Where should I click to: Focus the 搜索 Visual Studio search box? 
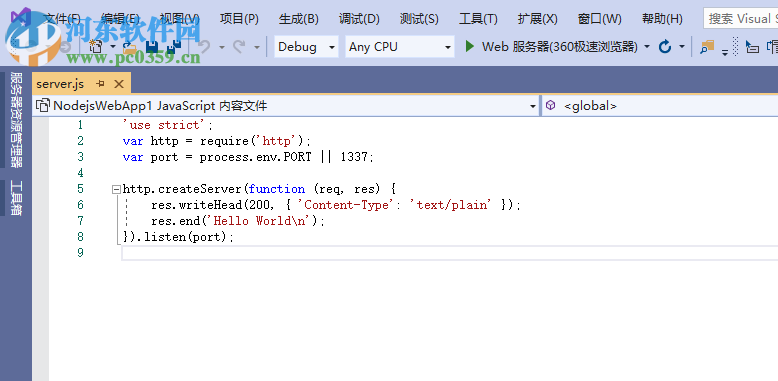pyautogui.click(x=741, y=19)
